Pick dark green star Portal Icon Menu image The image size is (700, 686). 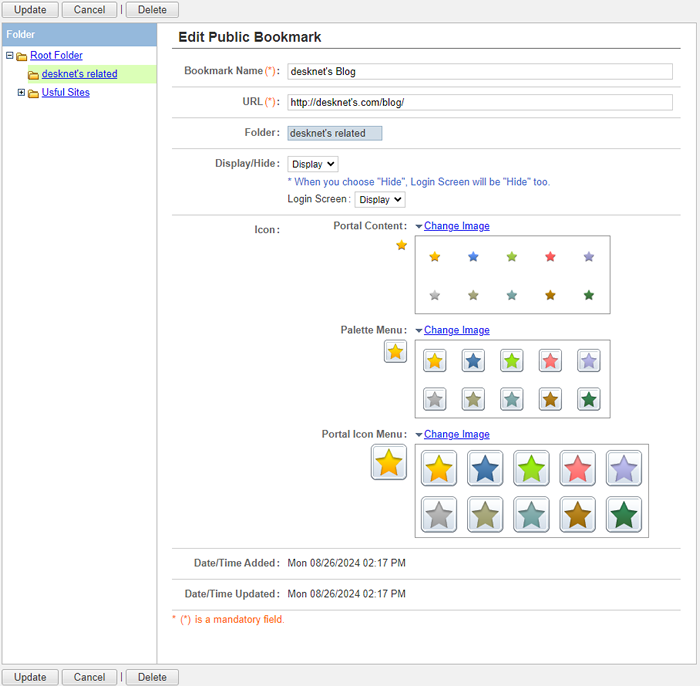coord(624,514)
